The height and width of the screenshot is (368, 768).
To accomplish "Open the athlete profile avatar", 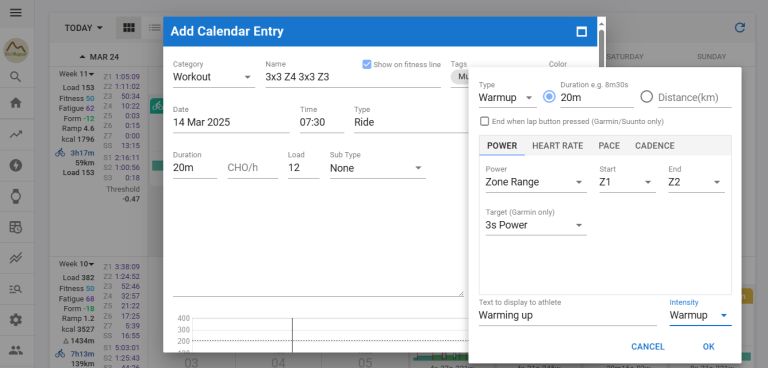I will click(x=16, y=50).
